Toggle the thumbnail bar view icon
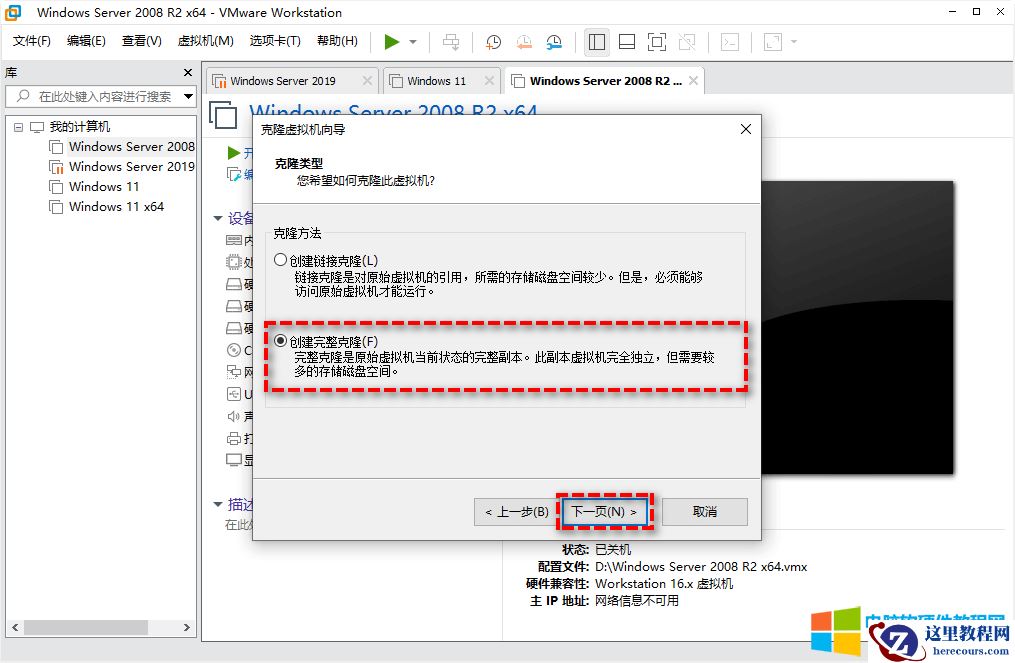Image resolution: width=1015 pixels, height=663 pixels. click(627, 42)
